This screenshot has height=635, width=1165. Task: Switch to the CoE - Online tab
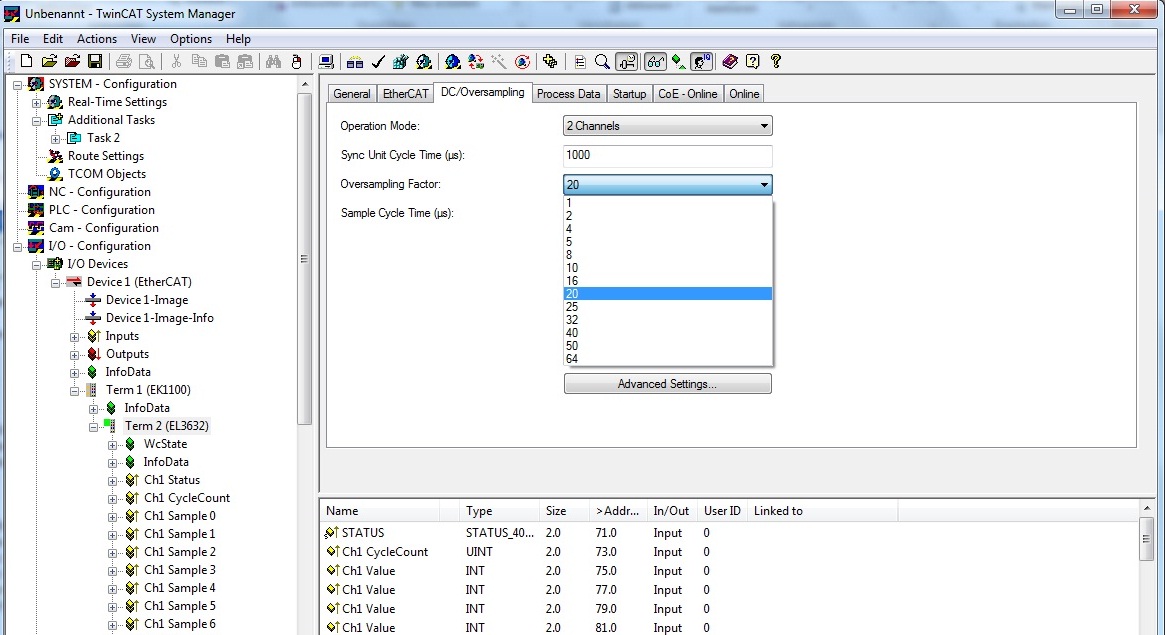click(x=687, y=93)
